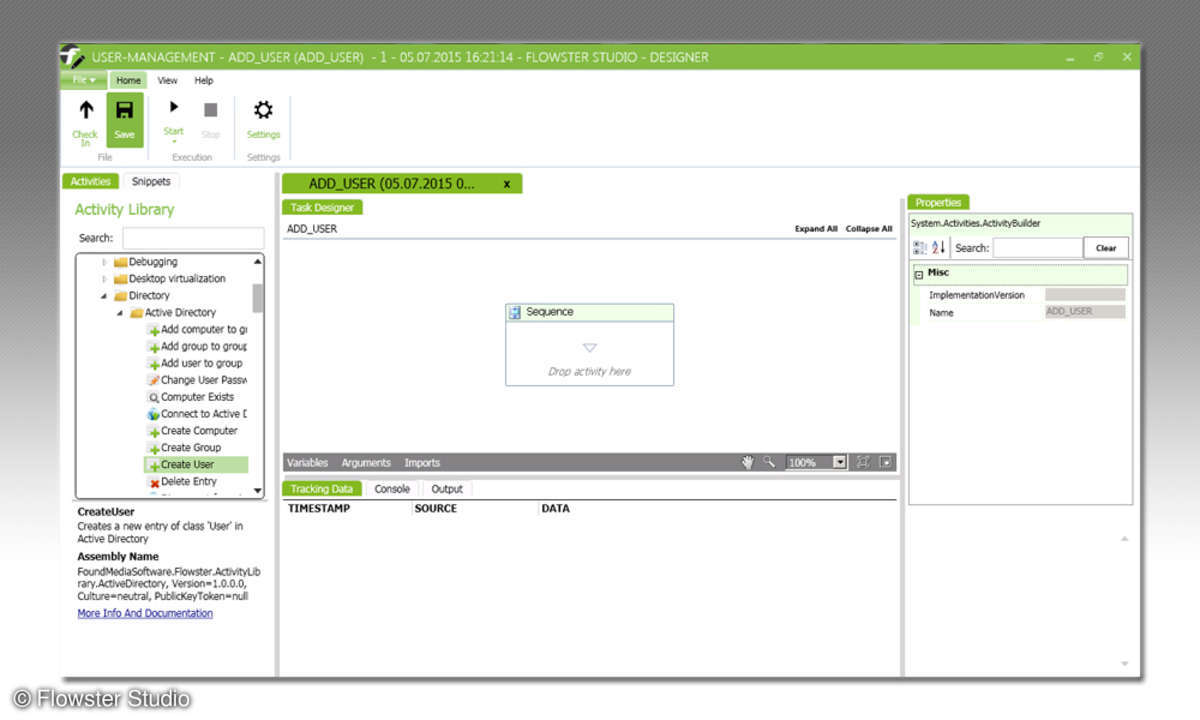Image resolution: width=1200 pixels, height=720 pixels.
Task: Open the File menu dropdown
Action: [x=84, y=80]
